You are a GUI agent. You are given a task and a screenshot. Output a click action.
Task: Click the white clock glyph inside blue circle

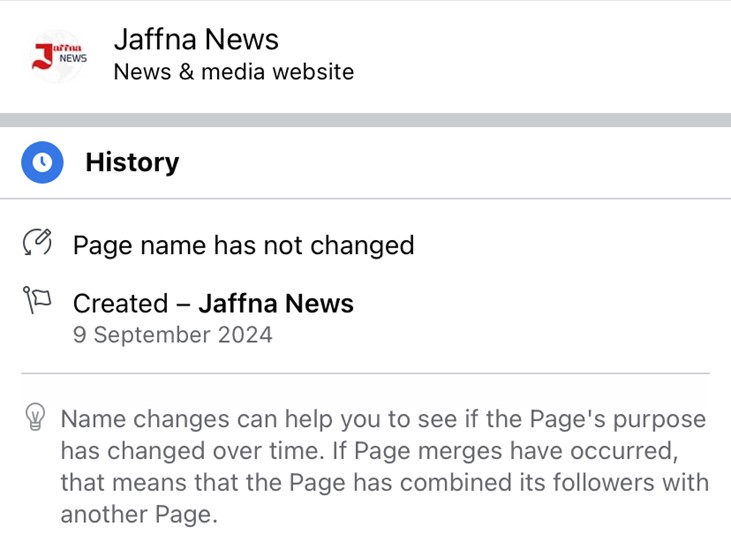coord(42,162)
